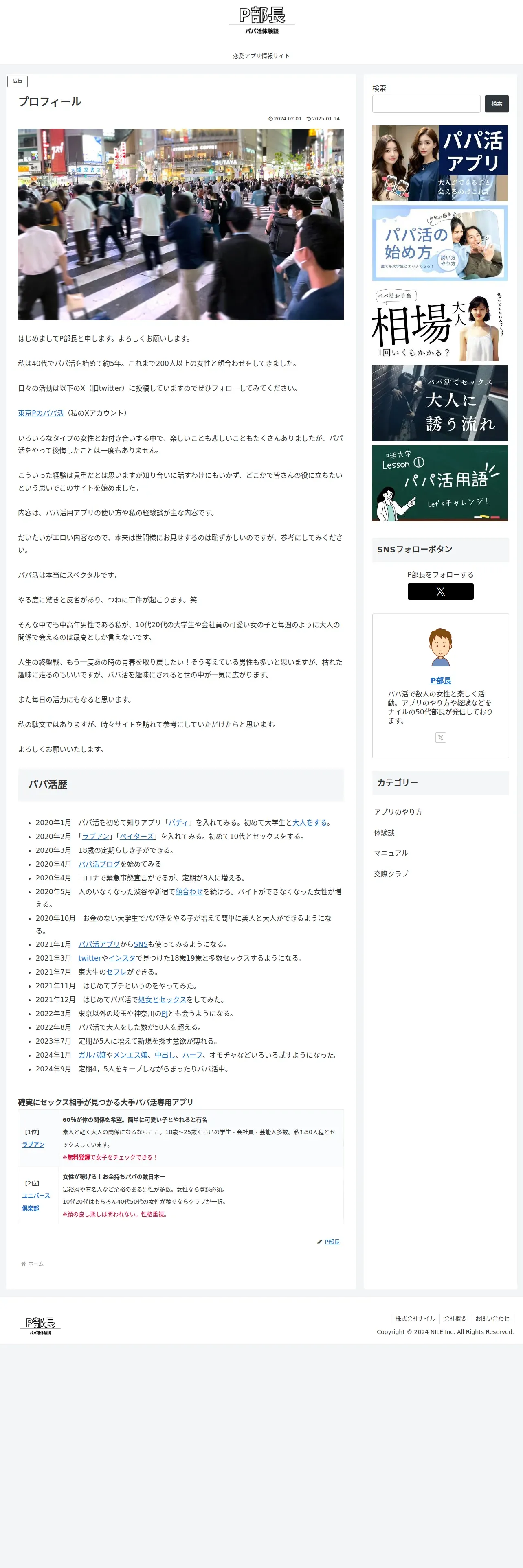Click the ラブアン link in 2020年2月 entry
Screen dimensions: 523x1568
click(96, 837)
